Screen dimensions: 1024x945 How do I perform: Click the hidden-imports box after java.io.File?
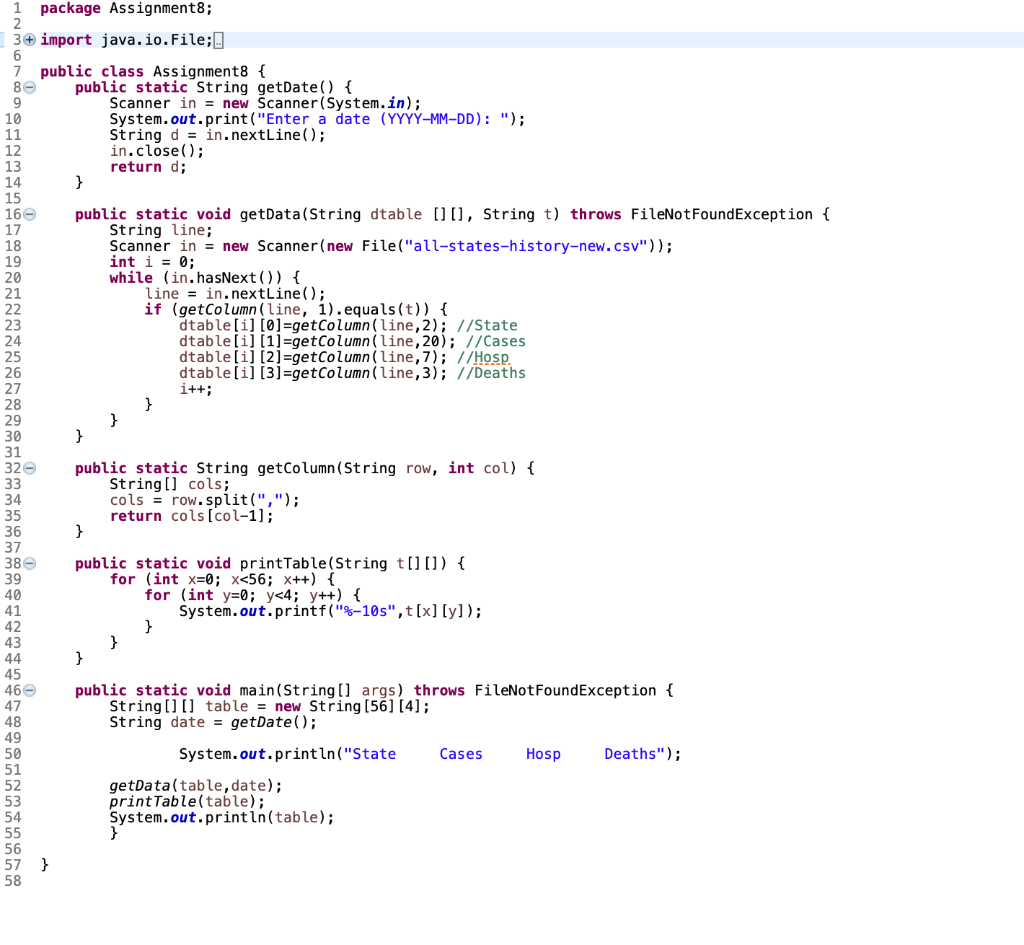(219, 39)
